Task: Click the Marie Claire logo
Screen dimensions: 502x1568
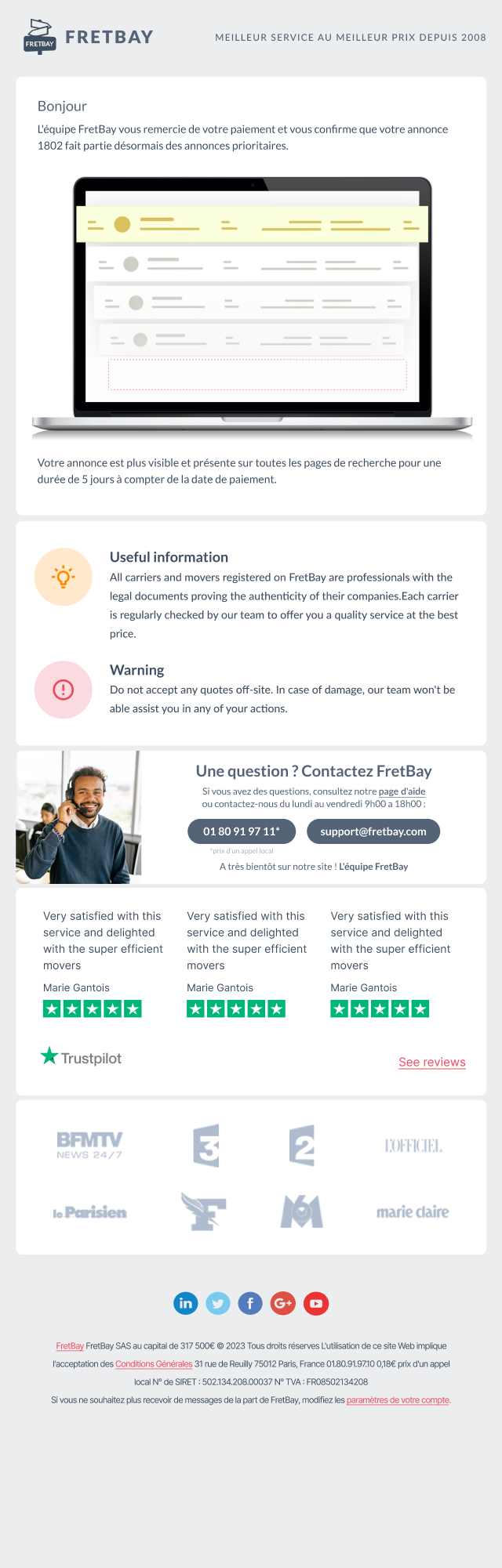Action: tap(413, 1212)
